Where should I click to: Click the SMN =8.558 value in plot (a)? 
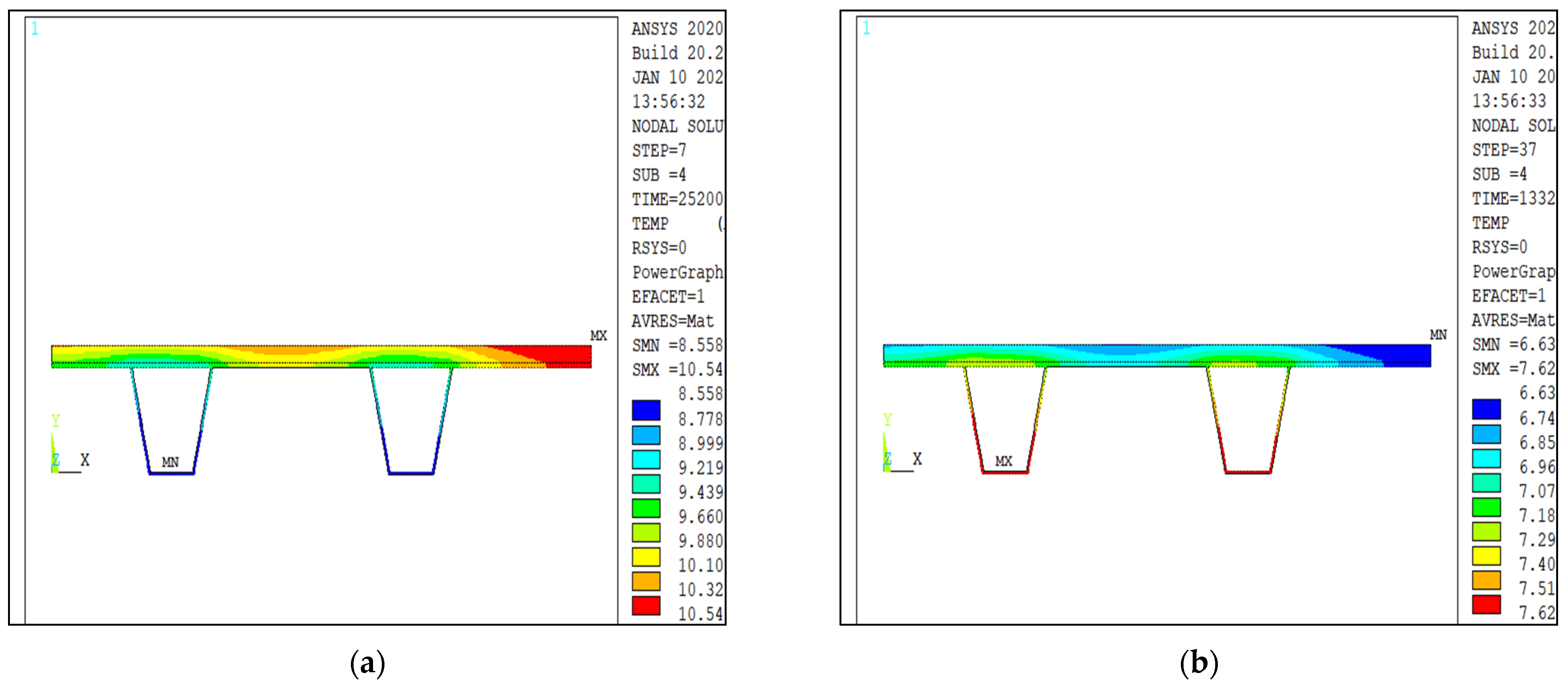point(677,345)
